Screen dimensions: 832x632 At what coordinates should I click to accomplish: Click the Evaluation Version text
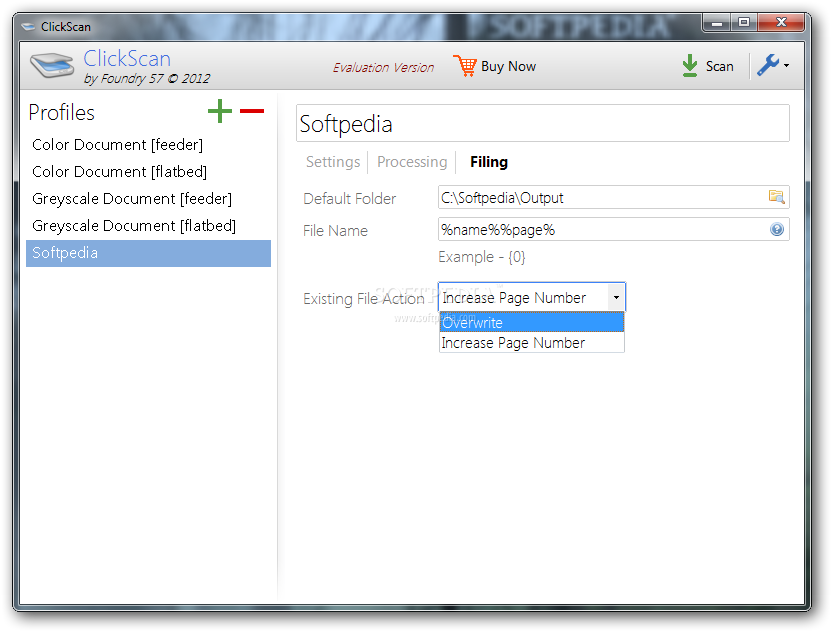tap(383, 67)
